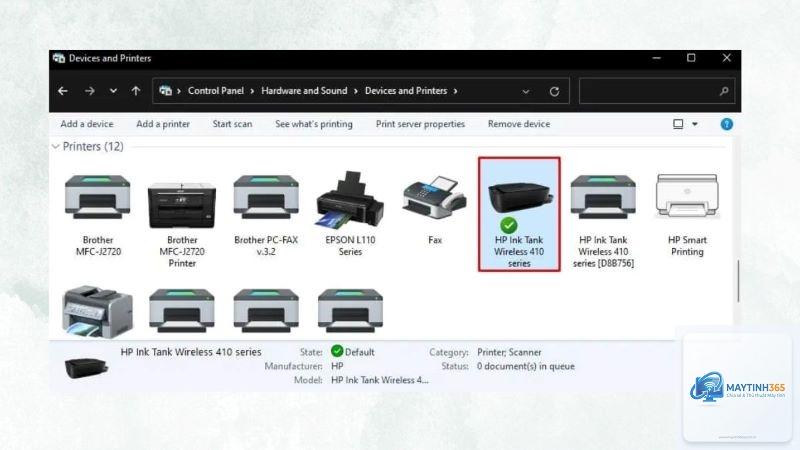The width and height of the screenshot is (800, 450).
Task: Select the EPSON L110 Series printer
Action: (x=350, y=199)
